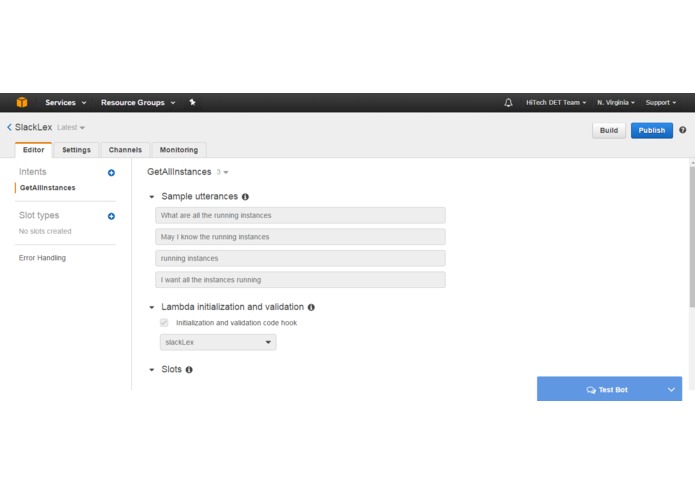Image resolution: width=695 pixels, height=494 pixels.
Task: Open the notifications bell
Action: [508, 102]
